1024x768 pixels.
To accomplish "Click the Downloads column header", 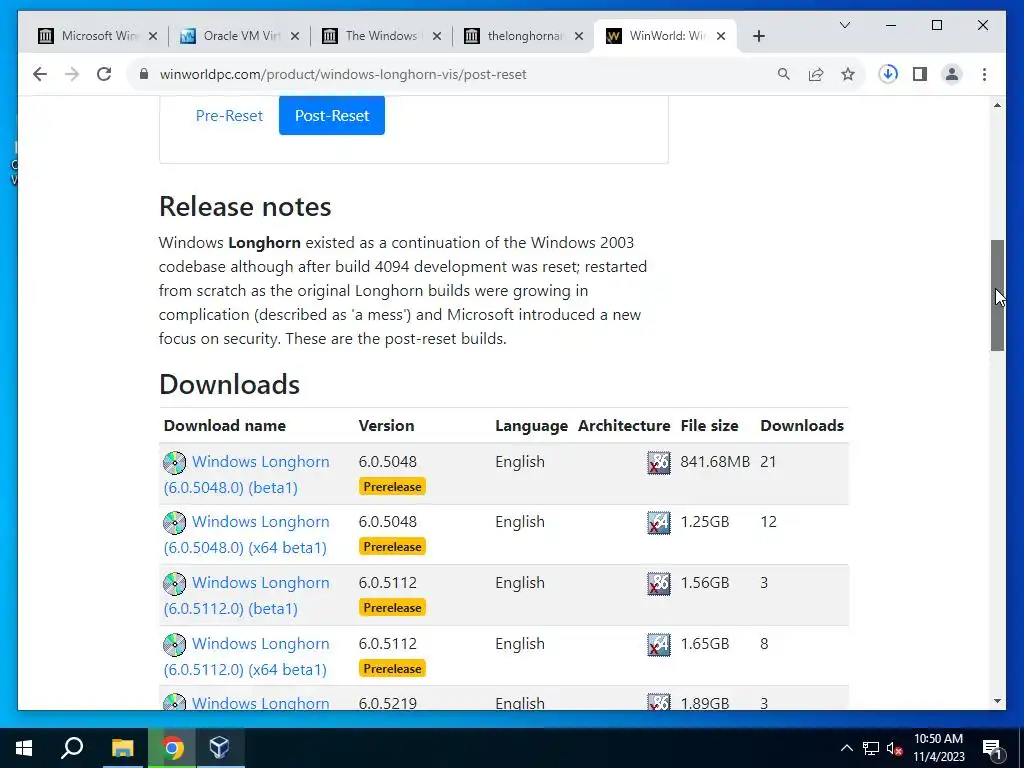I will (x=802, y=426).
